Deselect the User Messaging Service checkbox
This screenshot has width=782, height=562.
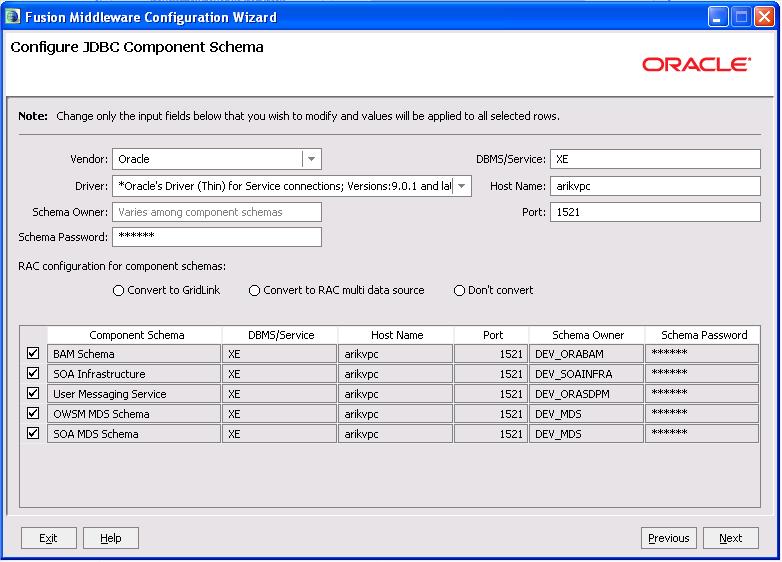point(33,394)
